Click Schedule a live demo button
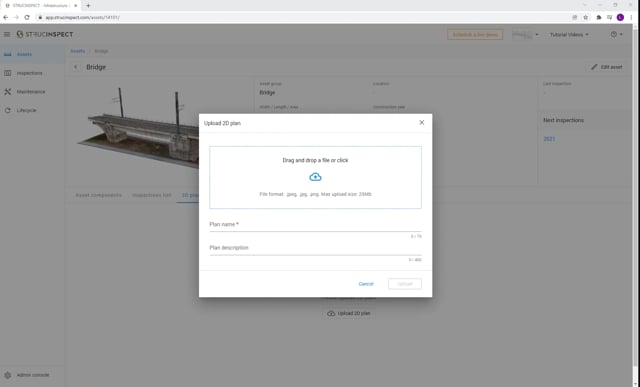 [475, 35]
